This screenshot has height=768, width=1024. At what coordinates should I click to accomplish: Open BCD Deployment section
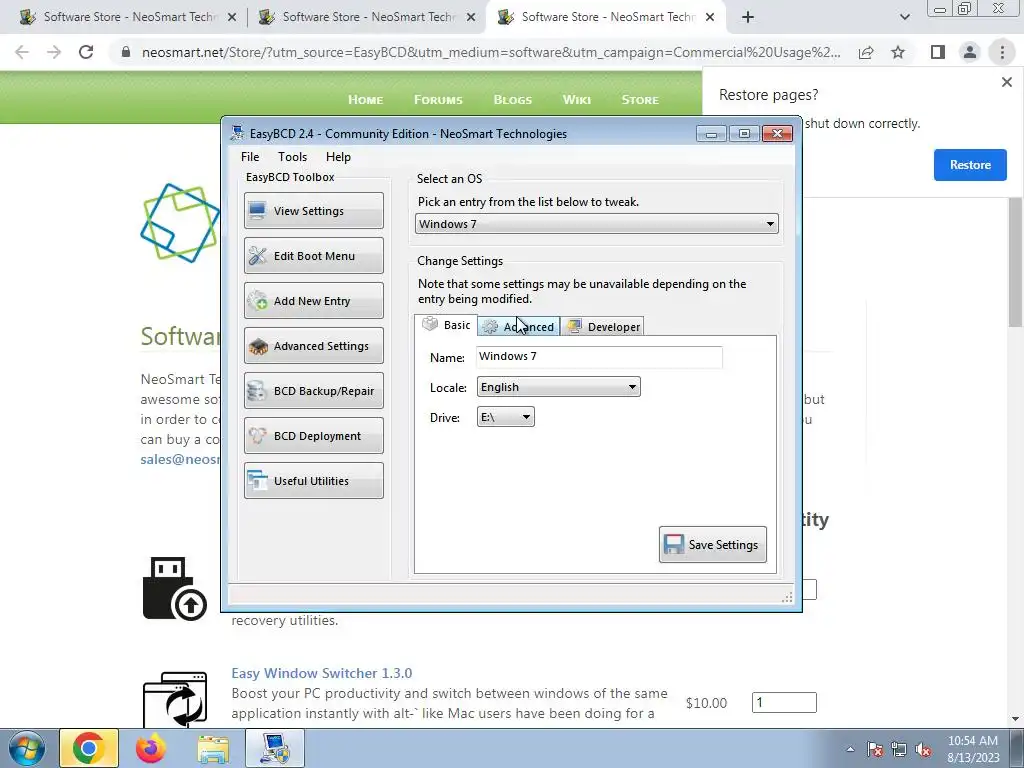[x=313, y=436]
